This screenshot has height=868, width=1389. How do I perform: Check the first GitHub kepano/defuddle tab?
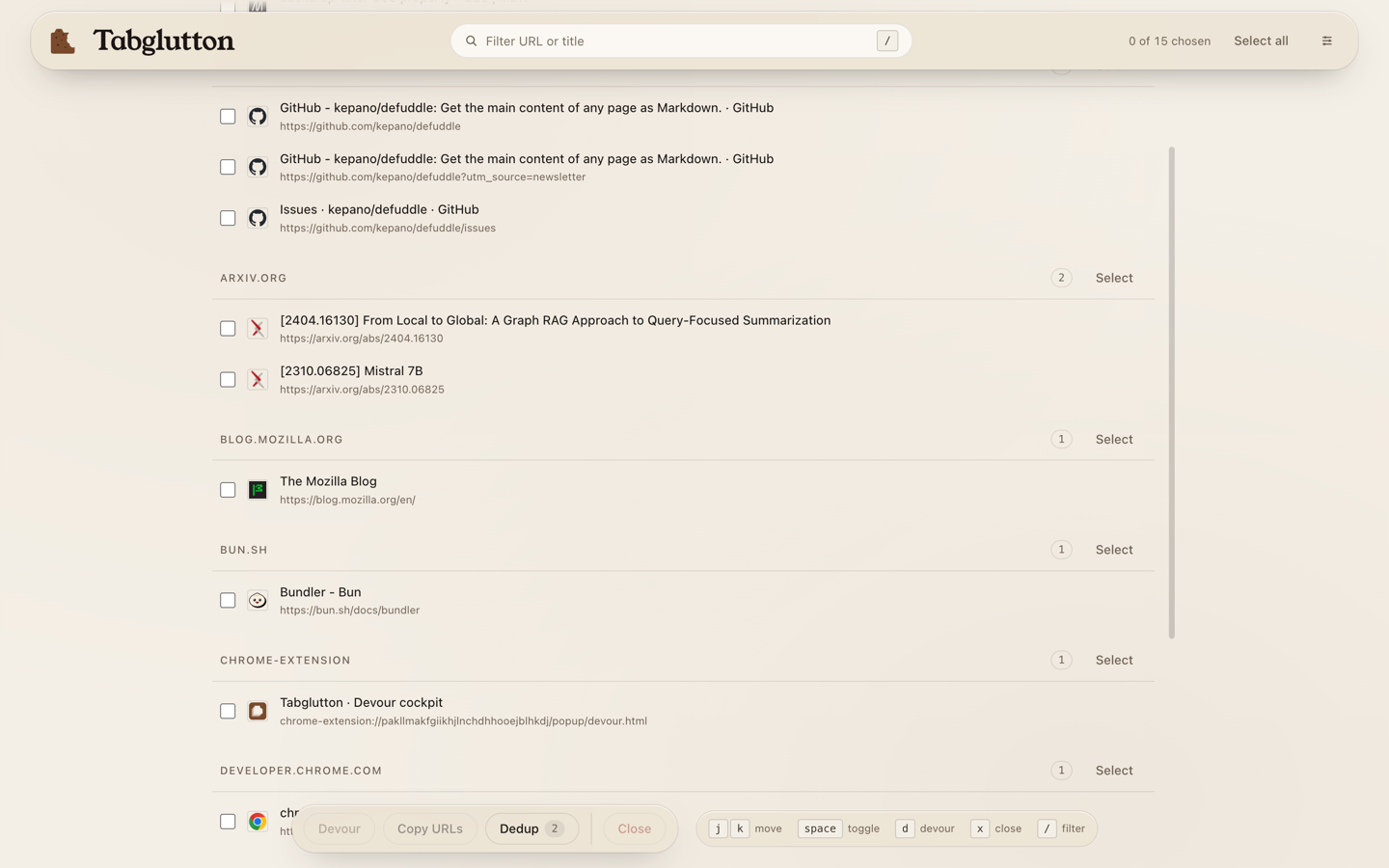point(228,117)
